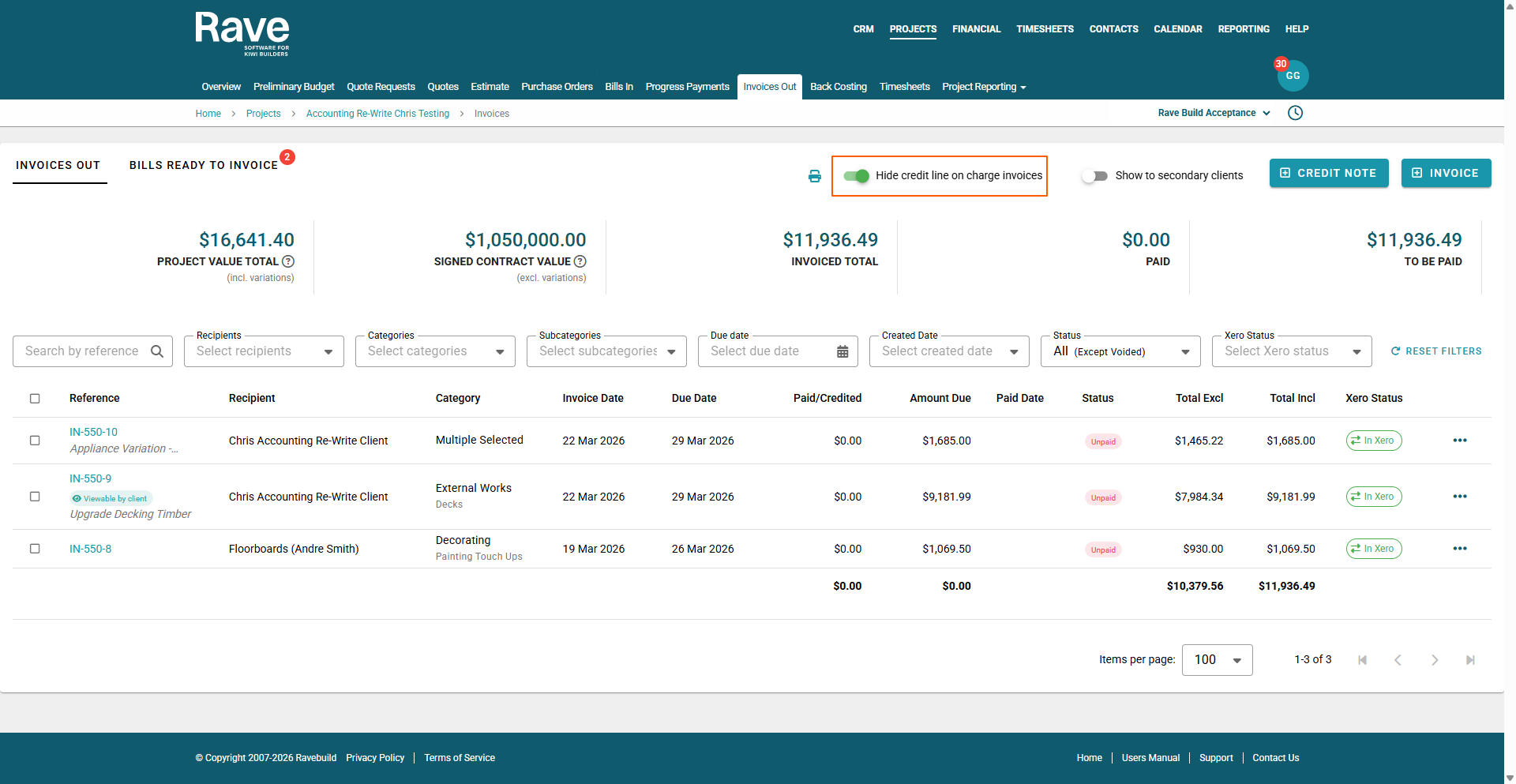
Task: Click Reset Filters button
Action: (1435, 351)
